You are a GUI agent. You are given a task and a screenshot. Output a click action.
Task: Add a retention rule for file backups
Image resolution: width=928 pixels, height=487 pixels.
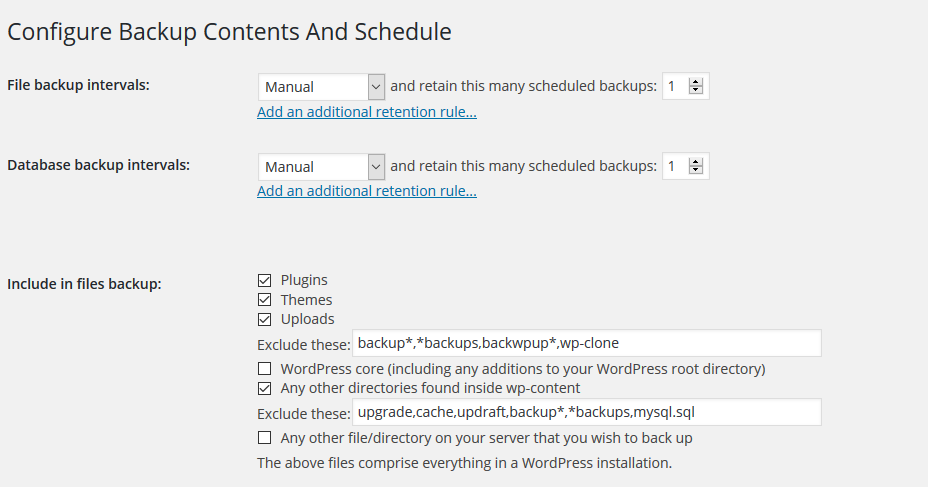coord(367,112)
